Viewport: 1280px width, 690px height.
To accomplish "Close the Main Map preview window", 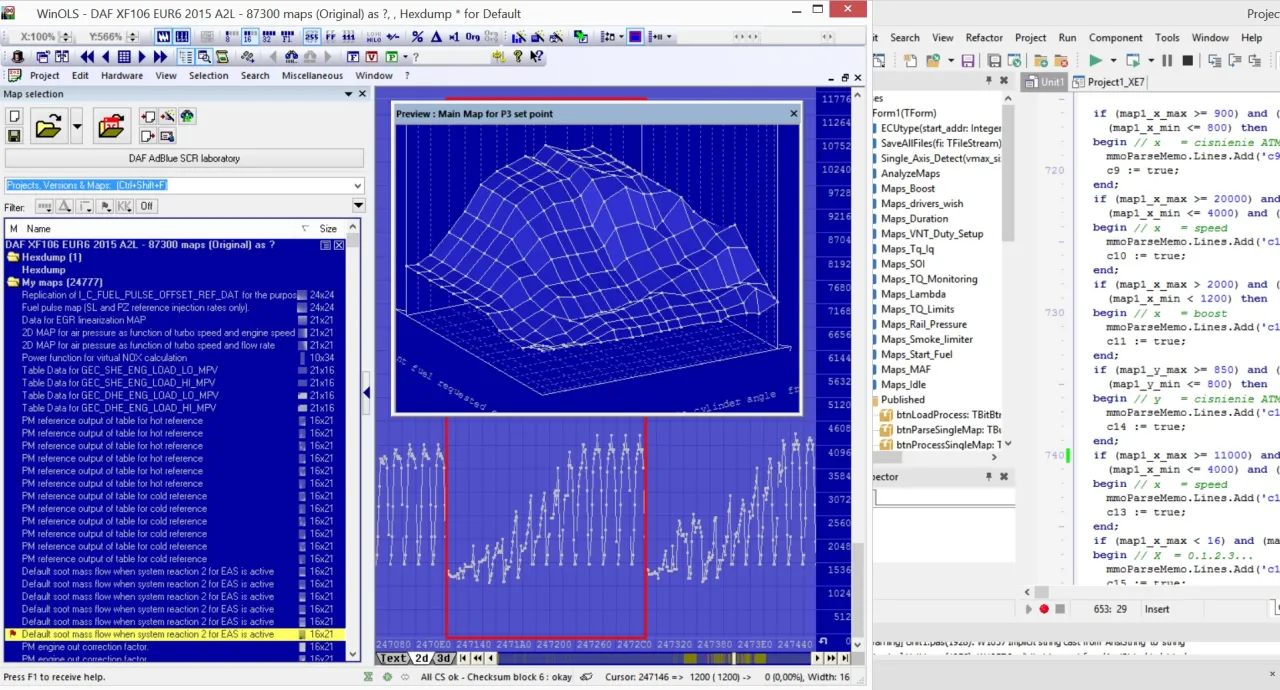I will (x=794, y=114).
